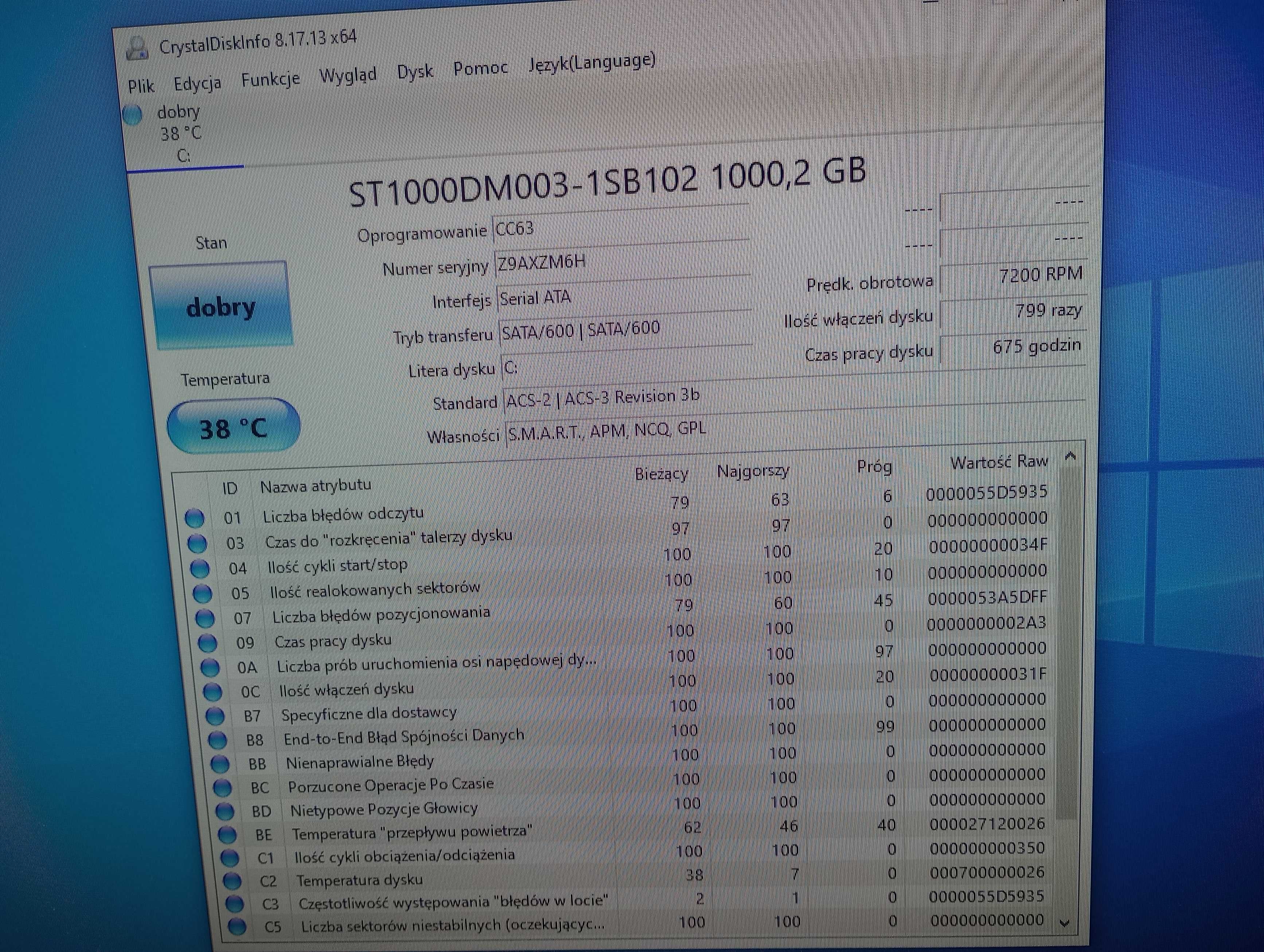This screenshot has width=1264, height=952.
Task: Open the Pomoc menu
Action: click(481, 68)
